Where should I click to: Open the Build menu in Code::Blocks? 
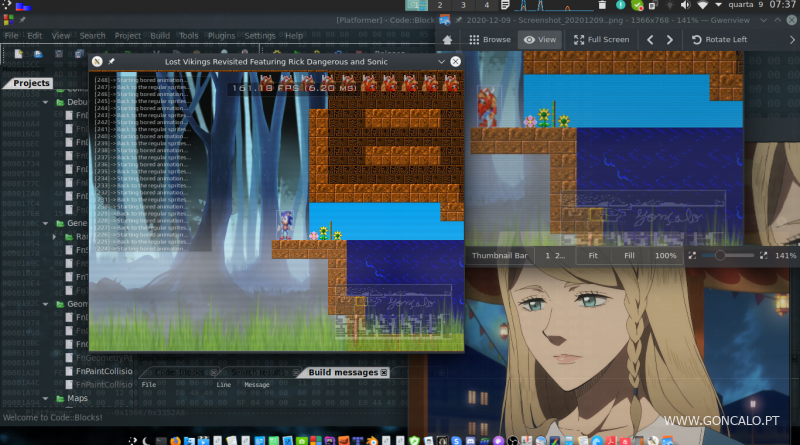click(x=160, y=36)
